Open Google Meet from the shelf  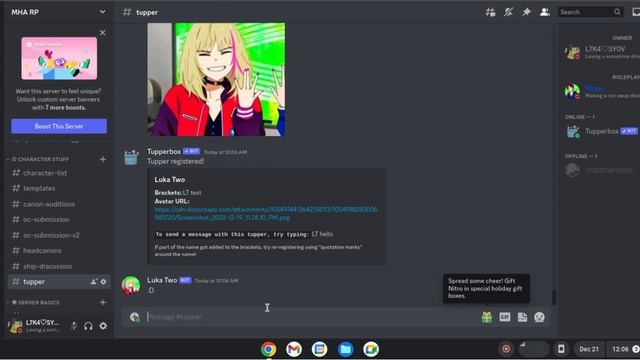[371, 349]
